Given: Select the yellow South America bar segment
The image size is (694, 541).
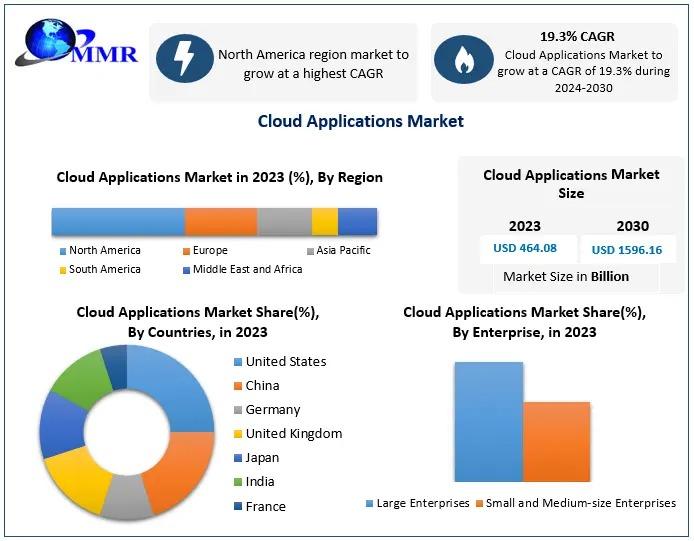Looking at the screenshot, I should pyautogui.click(x=325, y=221).
